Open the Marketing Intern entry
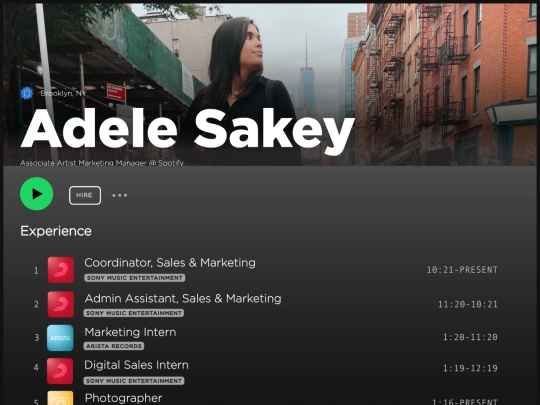Screen dimensions: 540x405 coord(130,332)
